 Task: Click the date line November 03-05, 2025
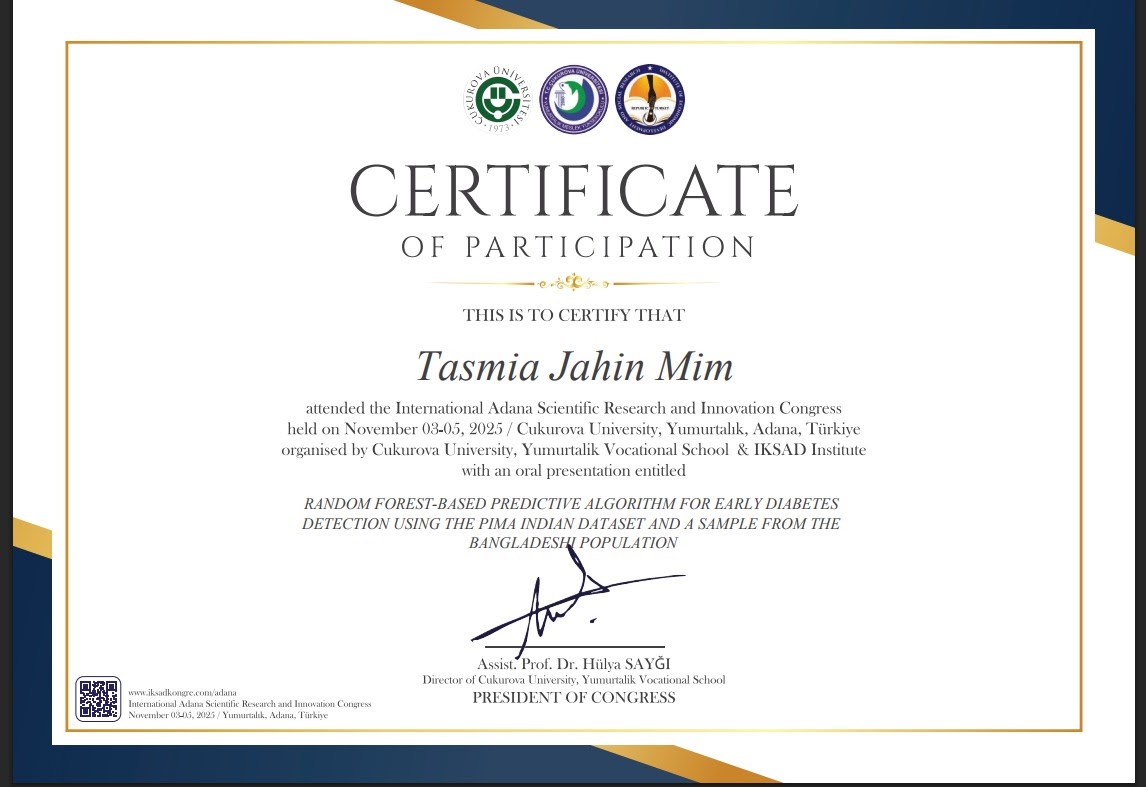(x=574, y=428)
